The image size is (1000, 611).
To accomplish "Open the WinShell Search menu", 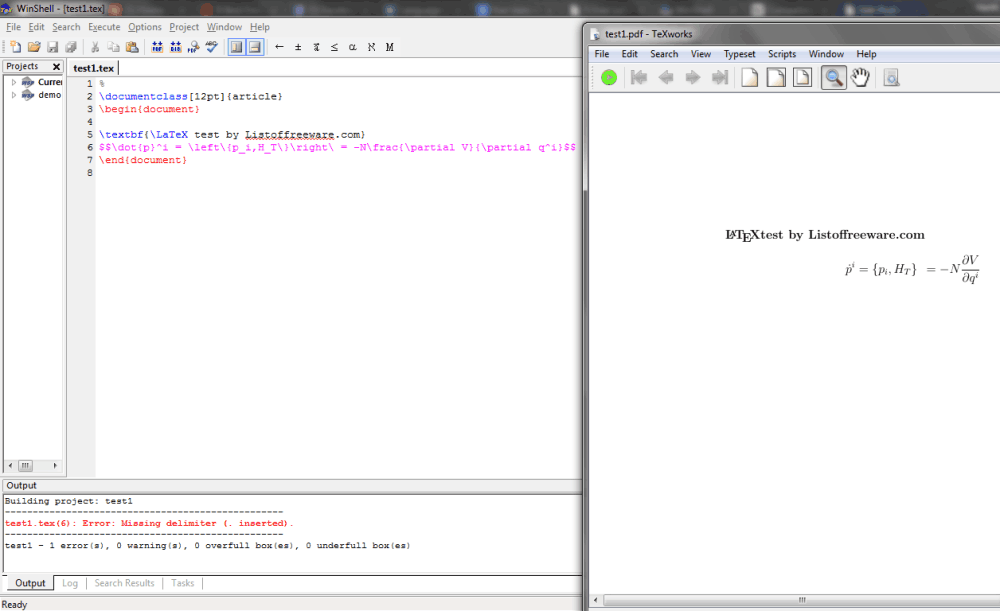I will (66, 27).
